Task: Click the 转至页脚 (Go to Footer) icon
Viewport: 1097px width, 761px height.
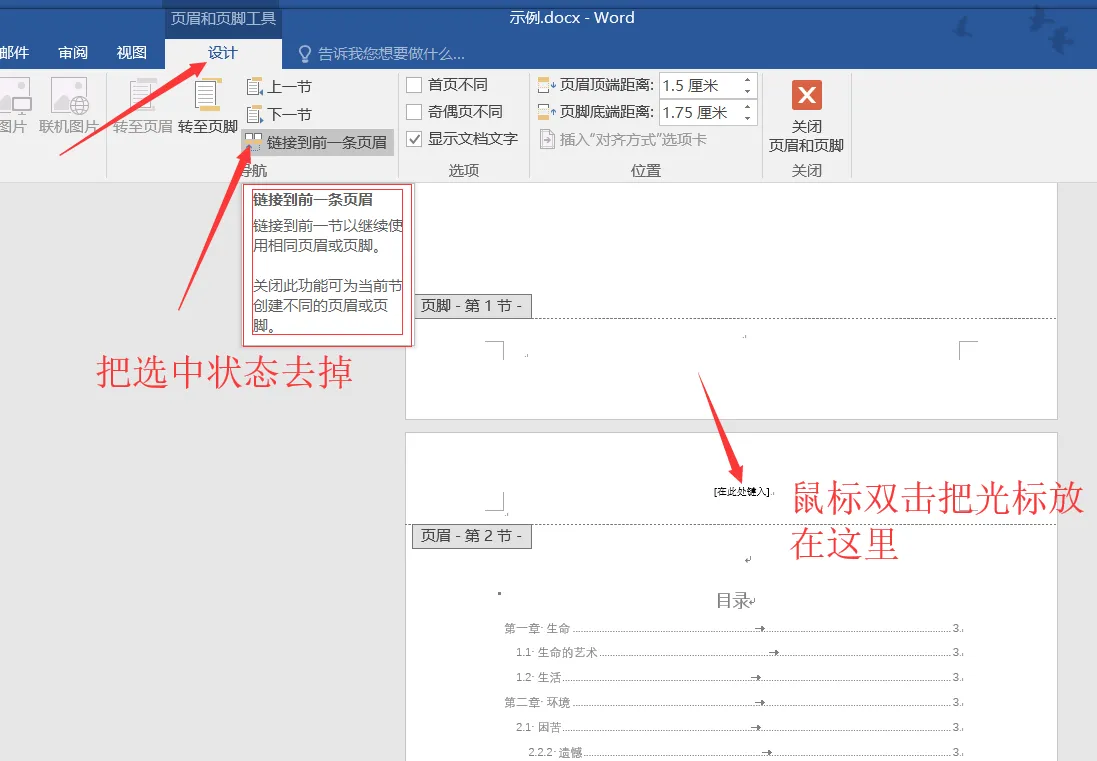Action: (x=207, y=98)
